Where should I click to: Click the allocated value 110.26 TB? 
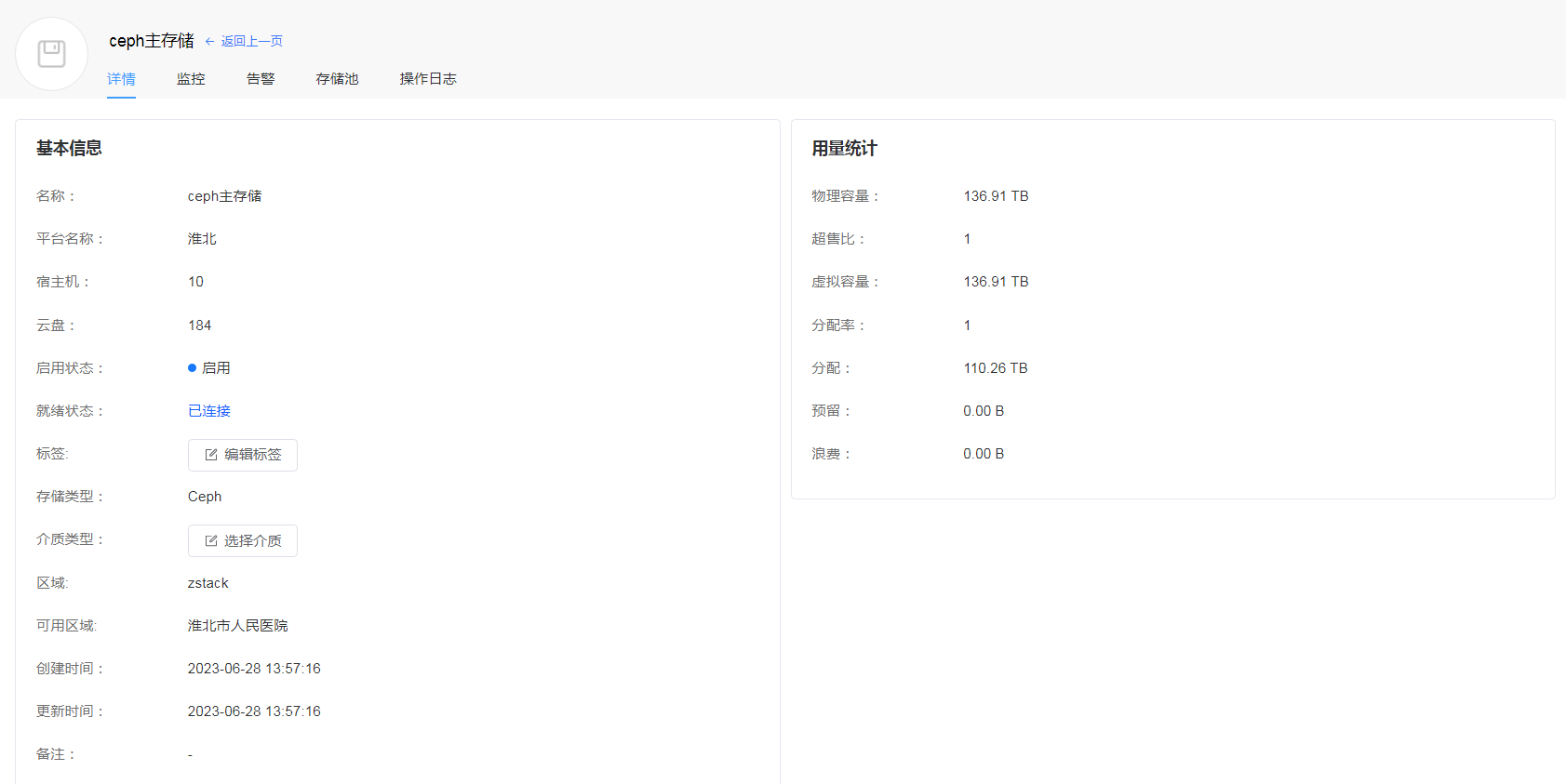tap(996, 368)
